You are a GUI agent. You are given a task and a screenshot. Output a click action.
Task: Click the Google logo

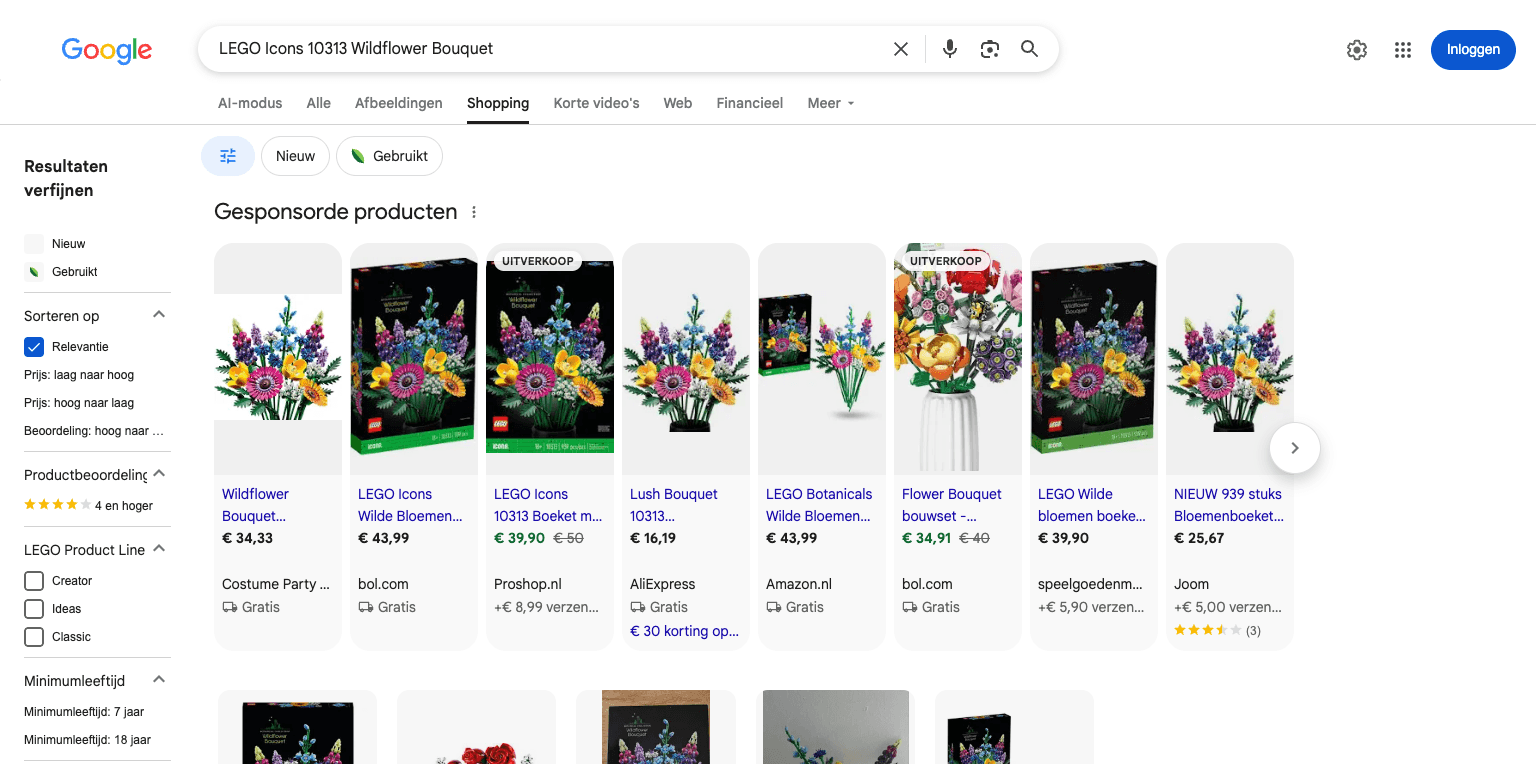(107, 50)
